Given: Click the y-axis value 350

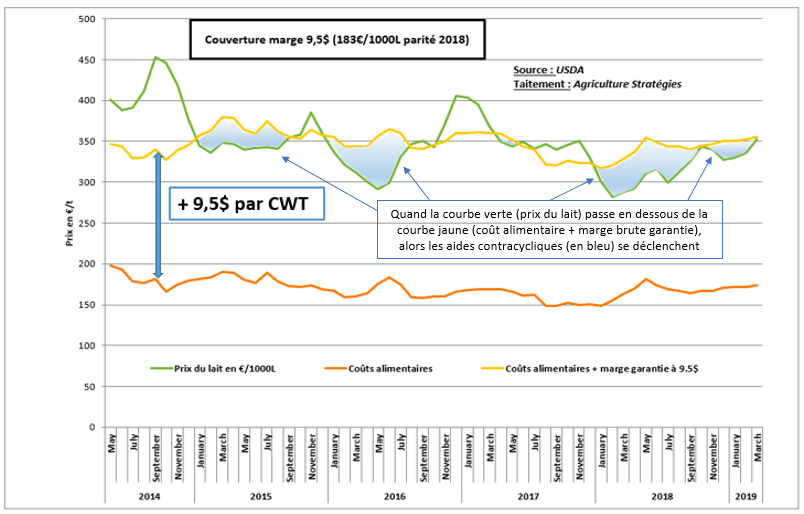Looking at the screenshot, I should point(87,142).
